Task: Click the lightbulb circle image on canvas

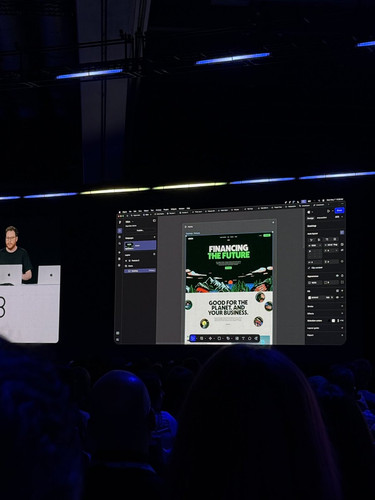Action: tap(204, 323)
